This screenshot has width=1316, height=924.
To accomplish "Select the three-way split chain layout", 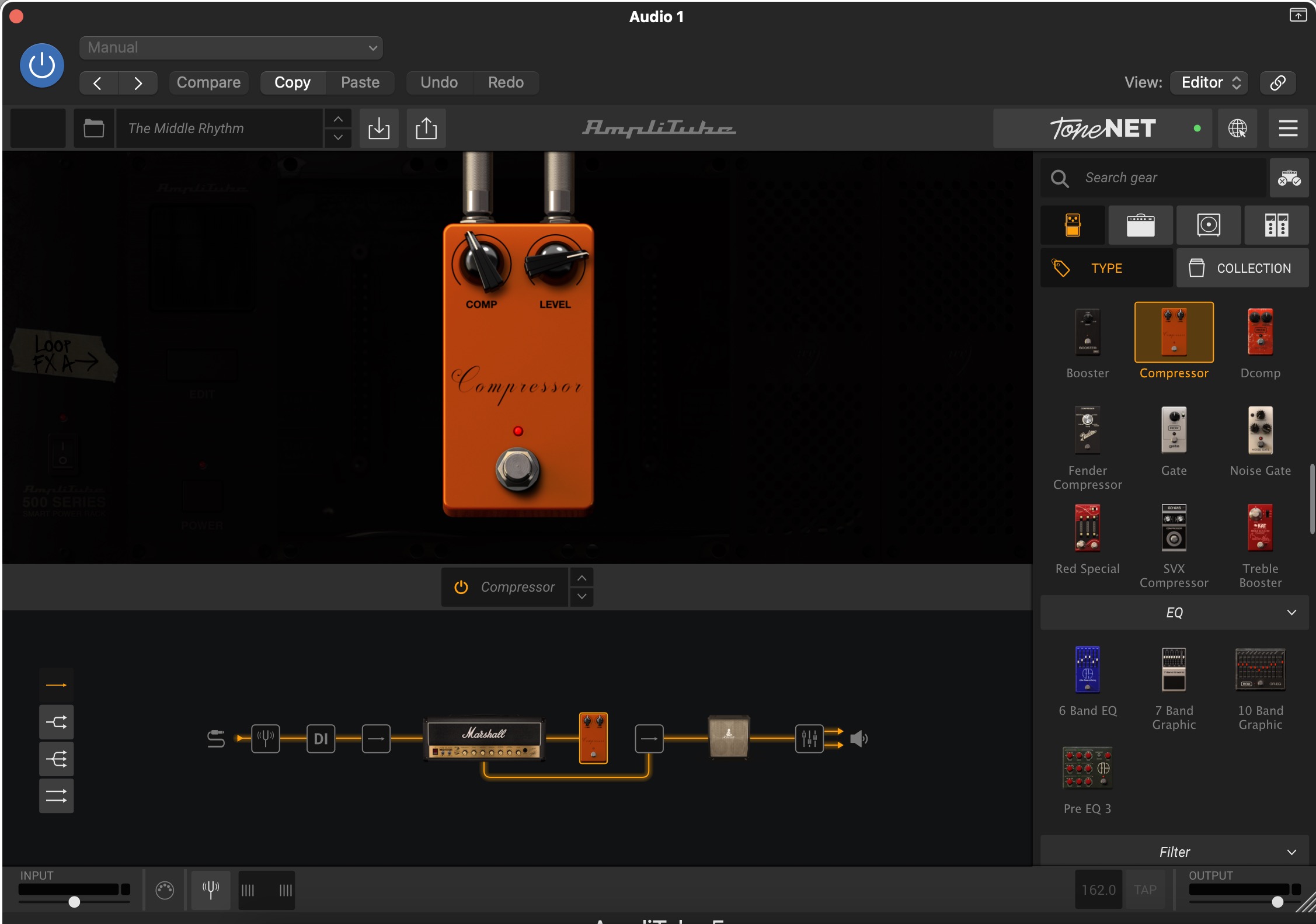I will coord(56,759).
